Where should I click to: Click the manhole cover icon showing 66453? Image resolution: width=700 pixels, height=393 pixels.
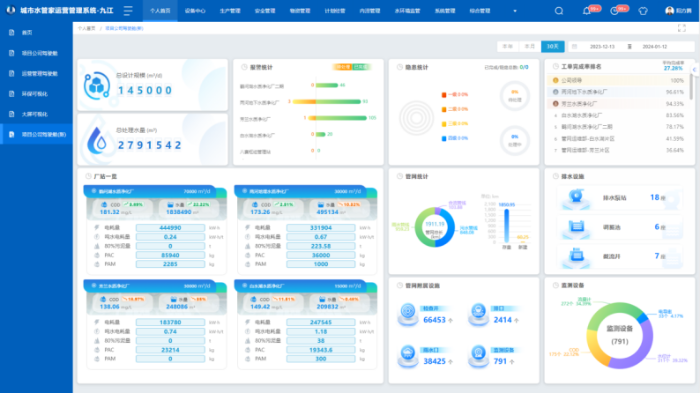point(408,314)
